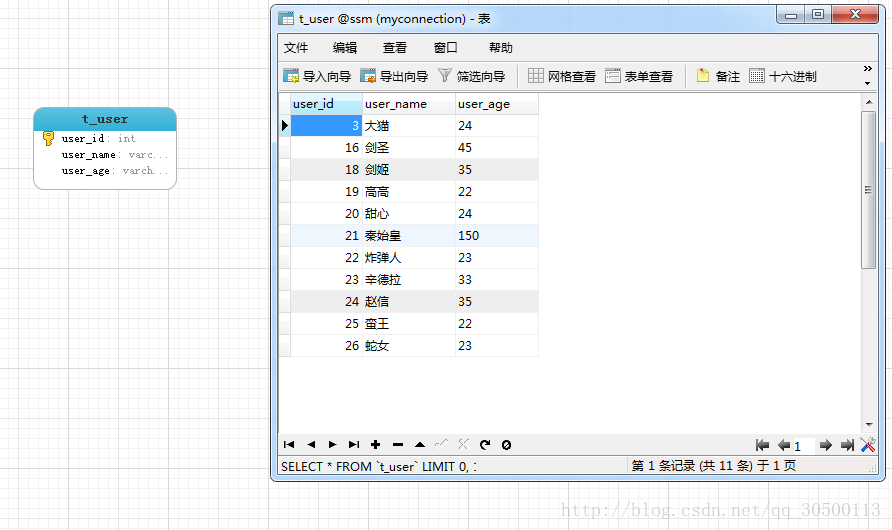Click the vertical scrollbar thumb
892x530 pixels.
[x=869, y=190]
